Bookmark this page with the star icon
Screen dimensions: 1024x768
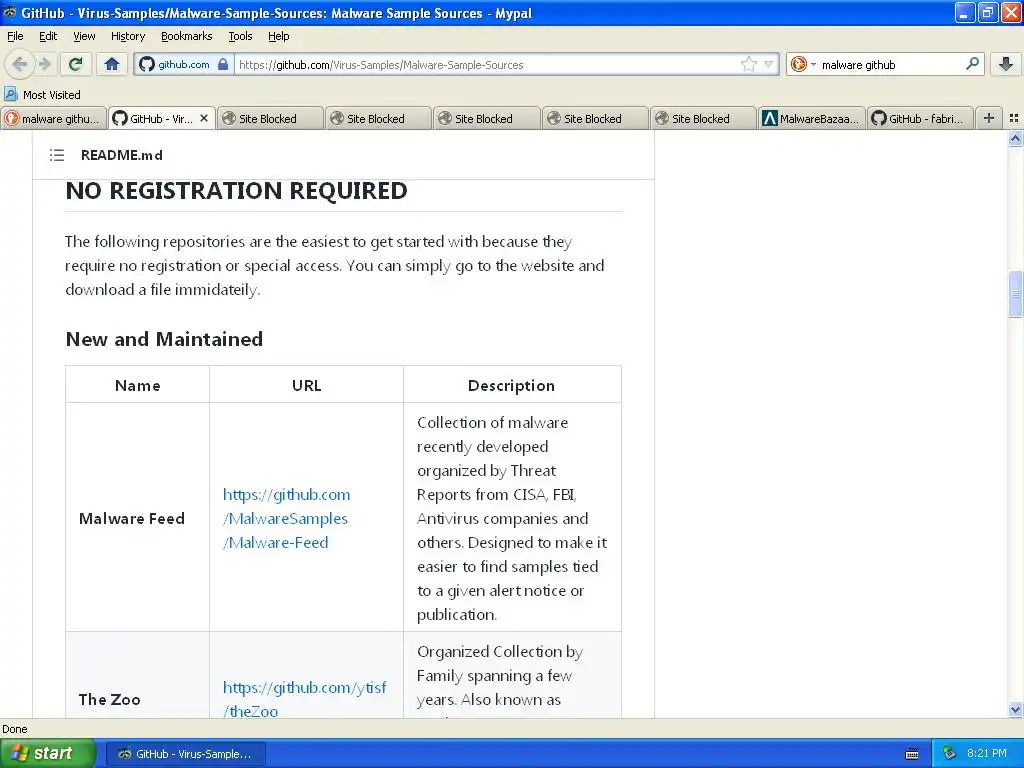point(748,64)
